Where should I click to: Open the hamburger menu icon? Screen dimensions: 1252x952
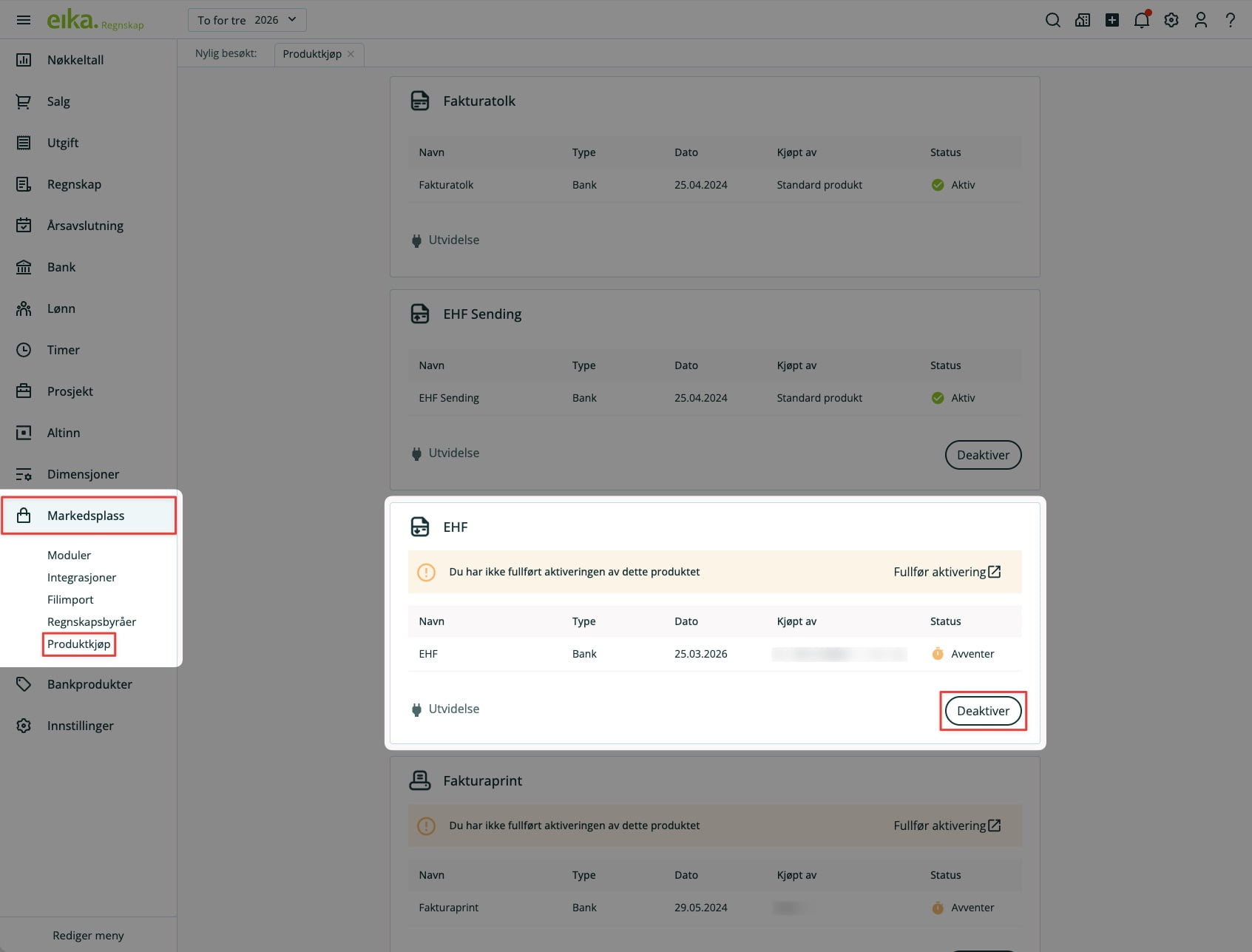[24, 20]
